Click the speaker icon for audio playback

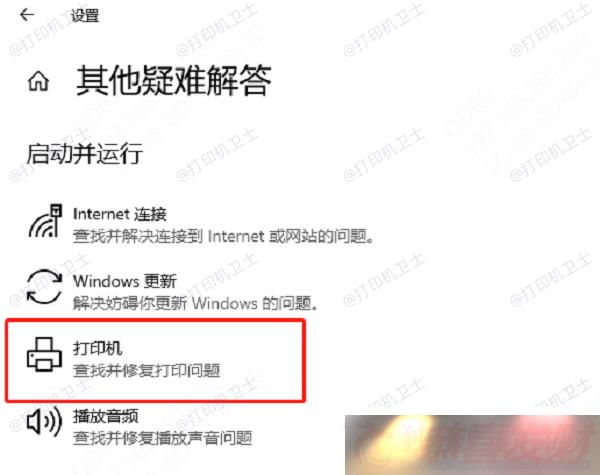pos(44,421)
